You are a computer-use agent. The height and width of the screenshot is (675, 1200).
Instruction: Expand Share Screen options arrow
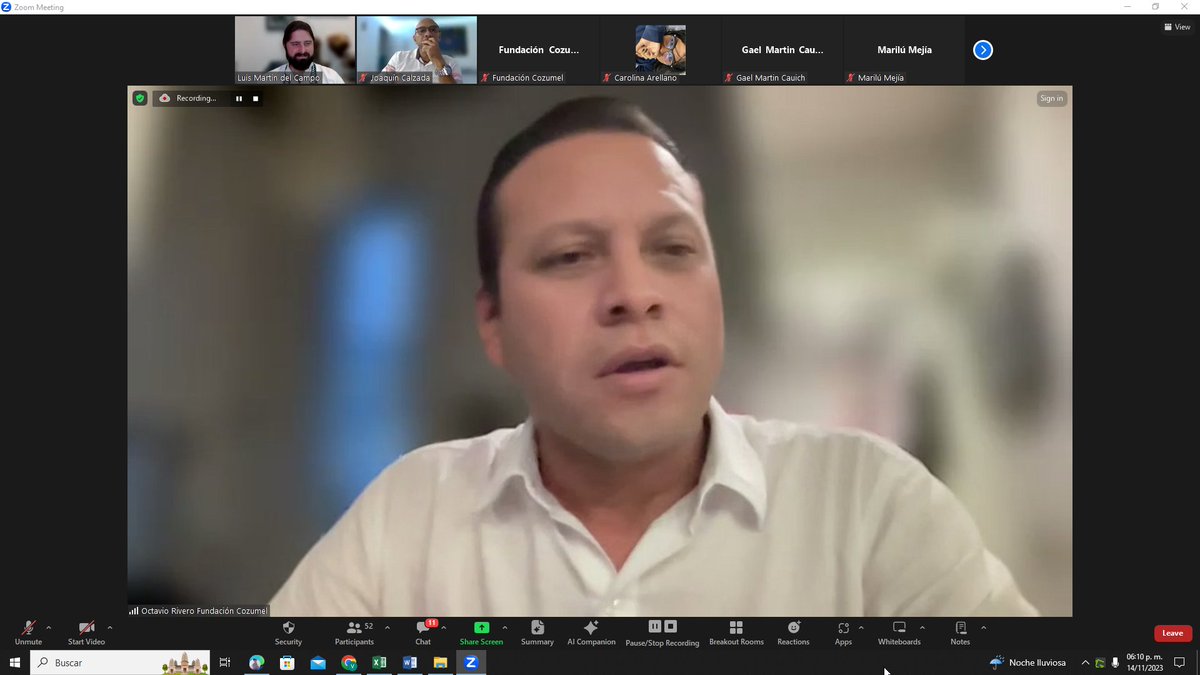click(x=505, y=628)
